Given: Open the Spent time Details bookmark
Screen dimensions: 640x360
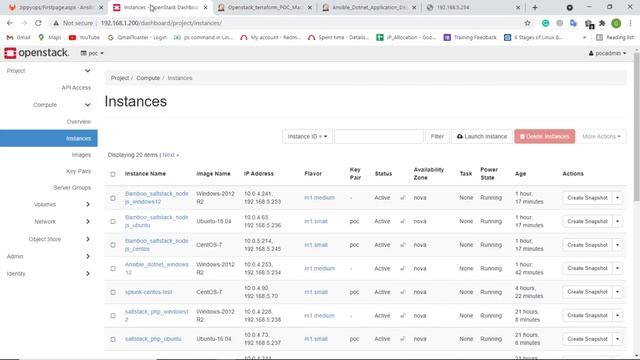Looking at the screenshot, I should point(338,38).
